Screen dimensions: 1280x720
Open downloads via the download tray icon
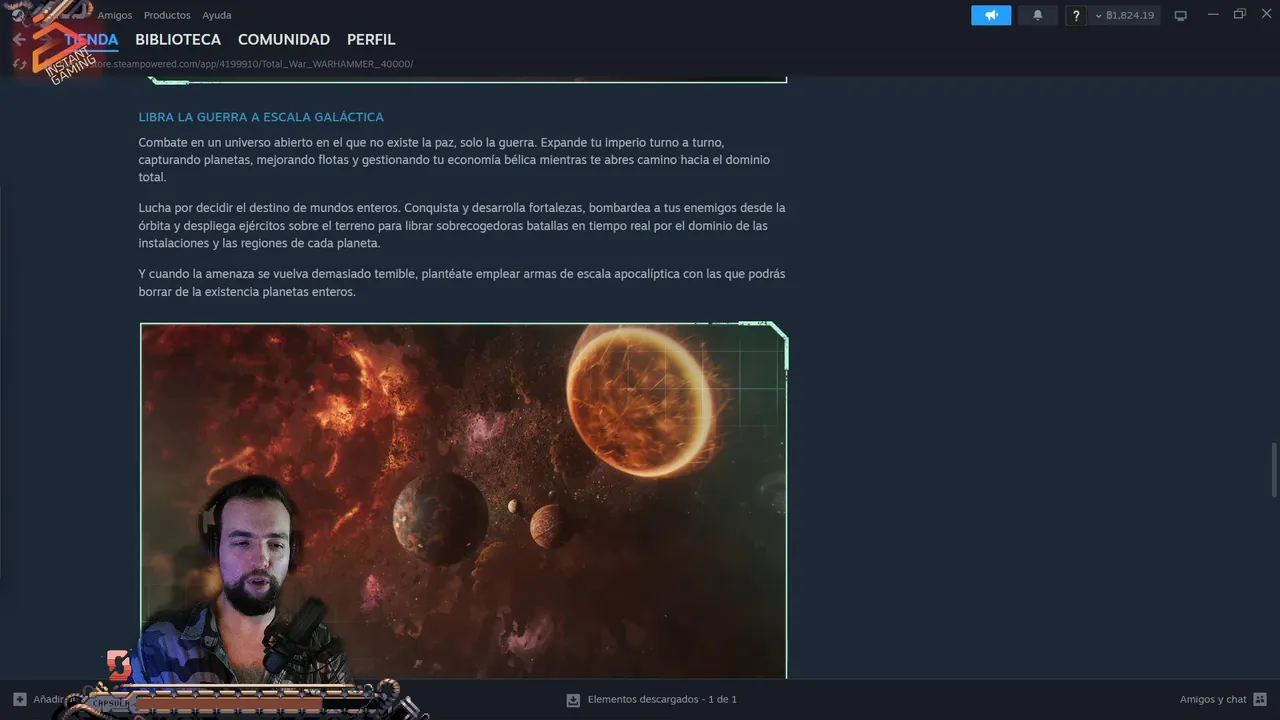(573, 699)
